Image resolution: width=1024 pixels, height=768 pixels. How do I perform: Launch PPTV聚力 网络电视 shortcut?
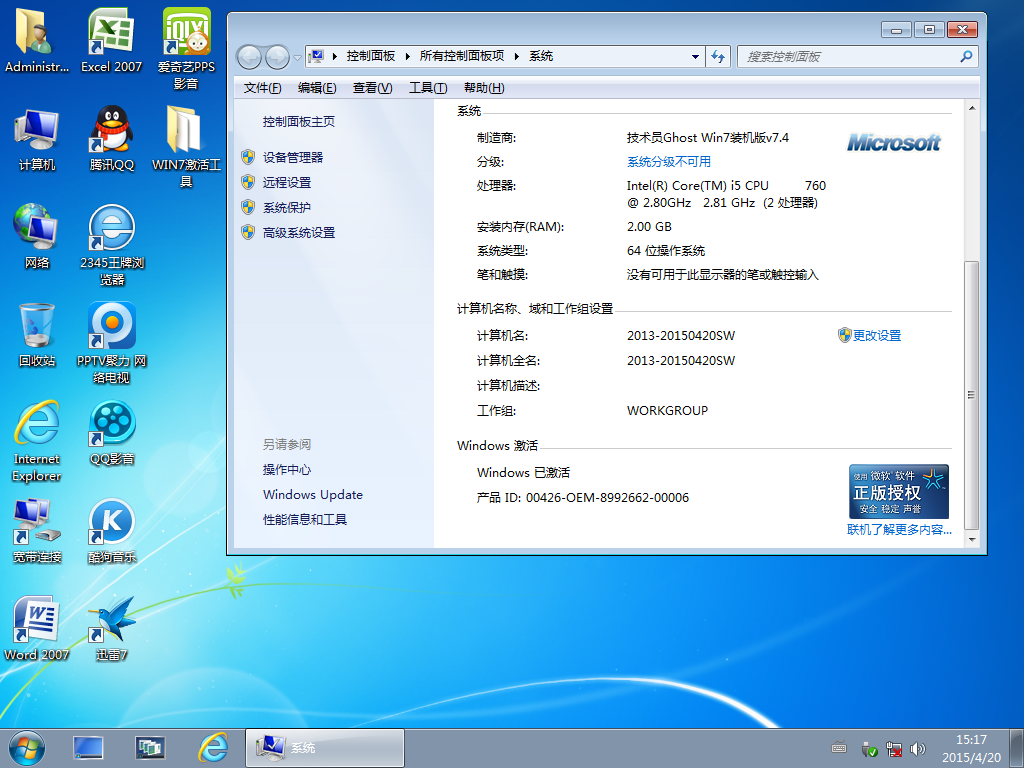(x=112, y=343)
